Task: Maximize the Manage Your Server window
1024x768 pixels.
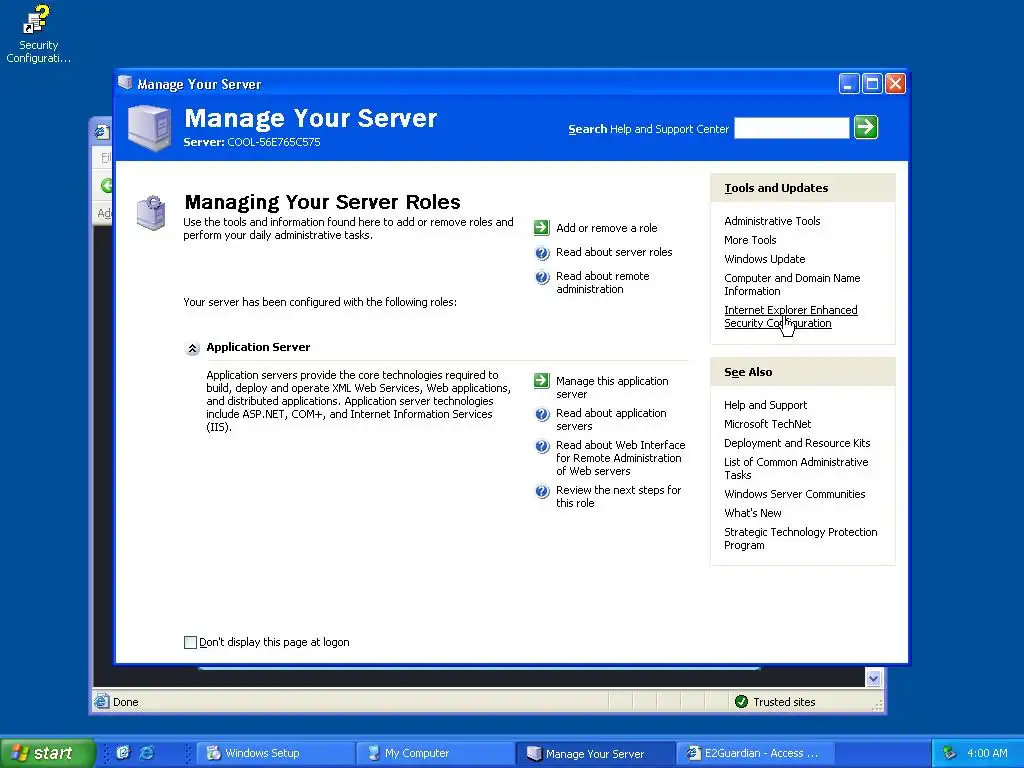Action: tap(872, 84)
